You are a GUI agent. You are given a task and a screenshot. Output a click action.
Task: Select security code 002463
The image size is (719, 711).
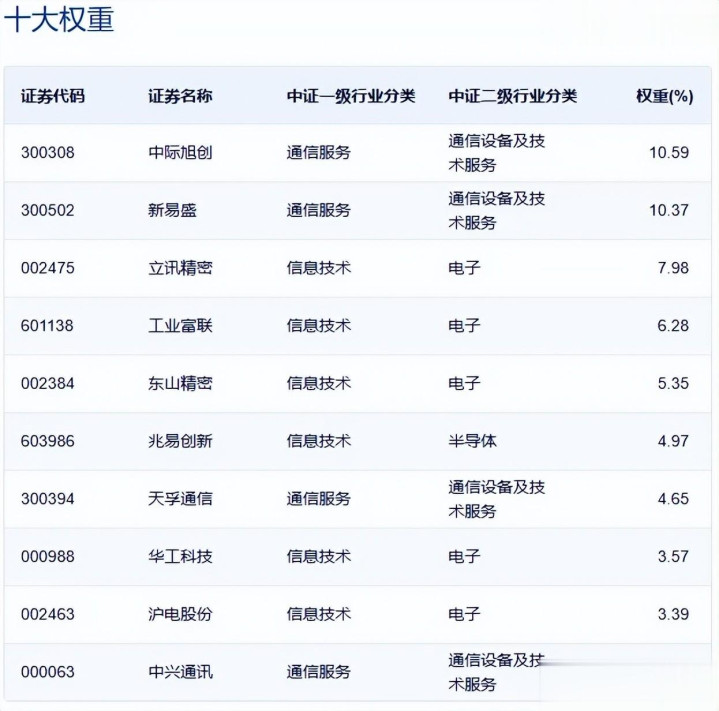[x=48, y=614]
